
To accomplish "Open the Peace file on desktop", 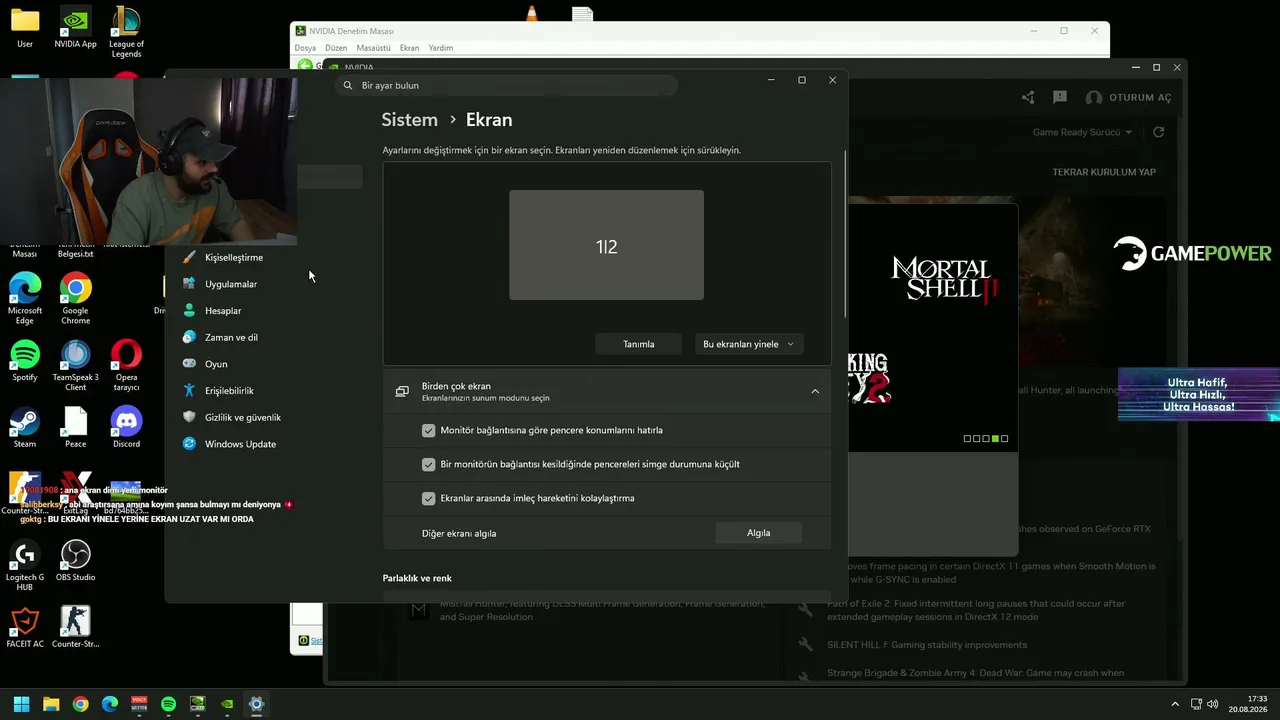I will coord(75,427).
